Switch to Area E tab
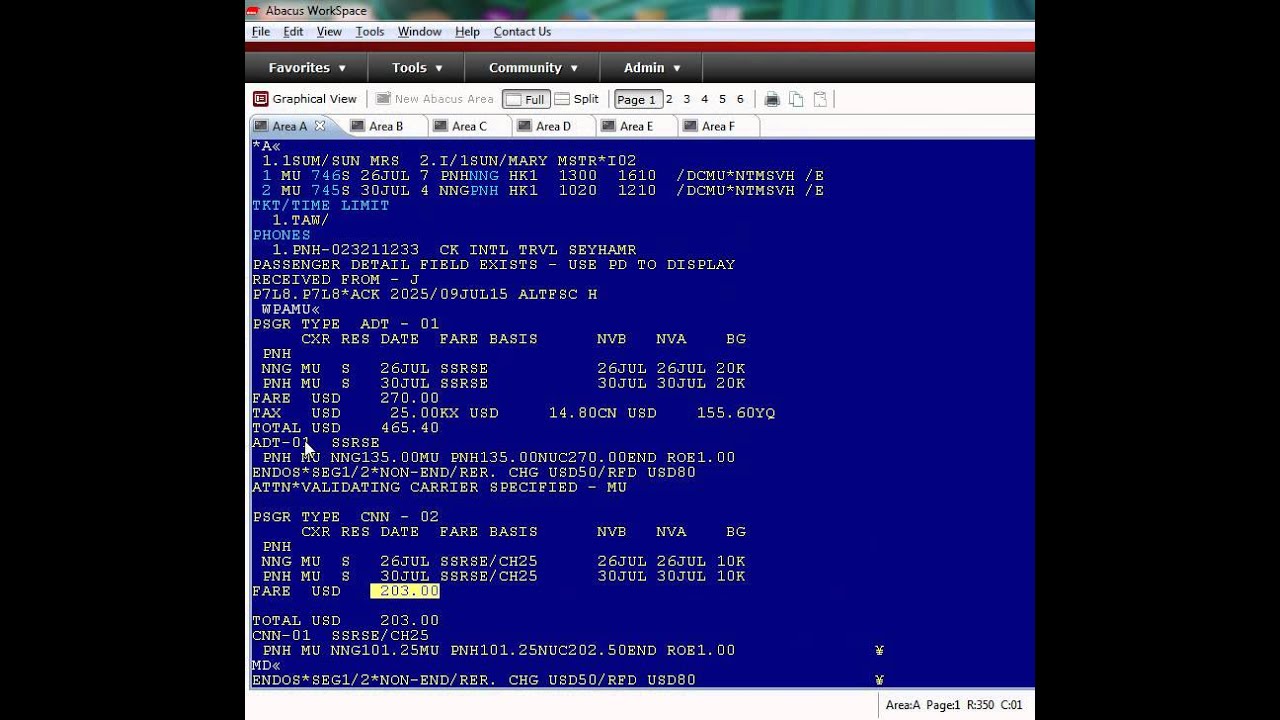Image resolution: width=1280 pixels, height=720 pixels. pos(636,126)
